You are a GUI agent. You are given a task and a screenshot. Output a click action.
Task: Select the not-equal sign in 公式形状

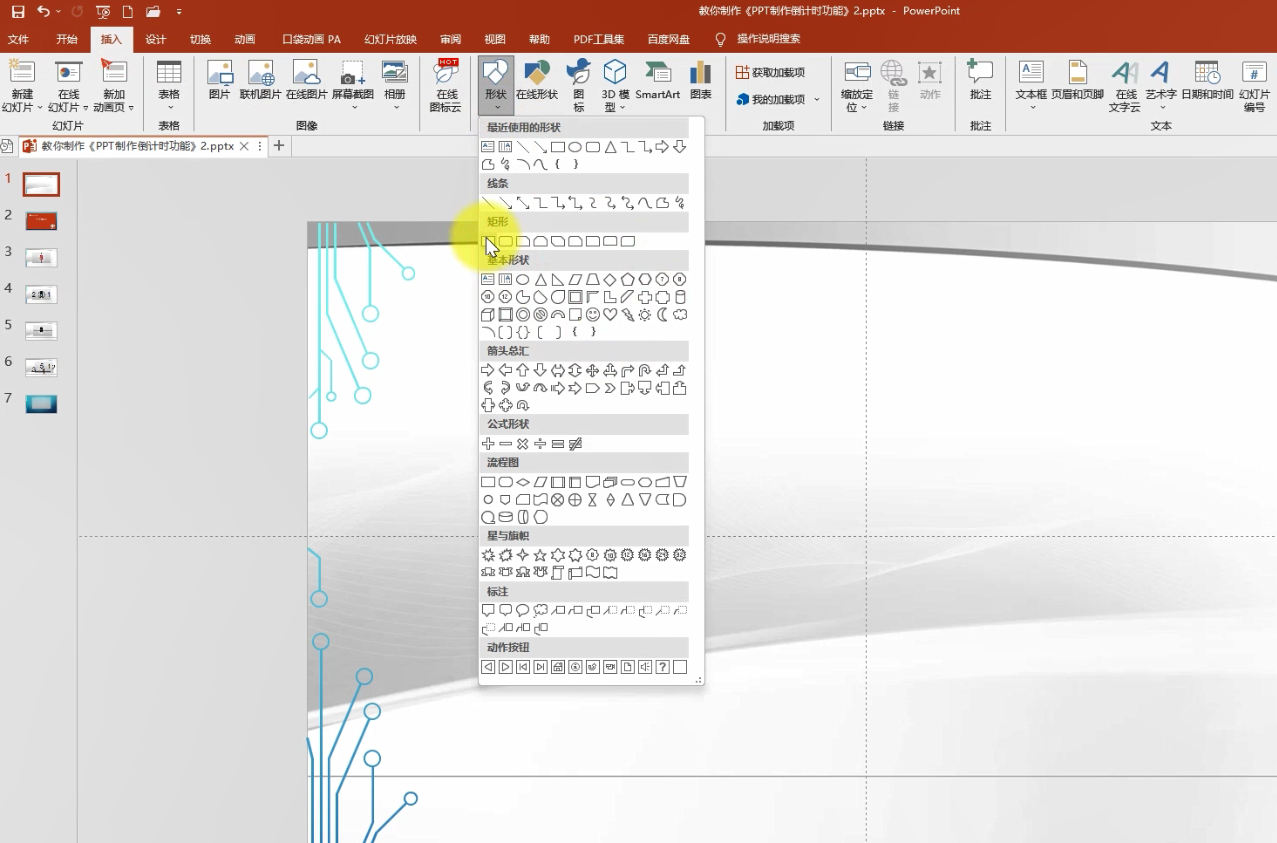(575, 444)
